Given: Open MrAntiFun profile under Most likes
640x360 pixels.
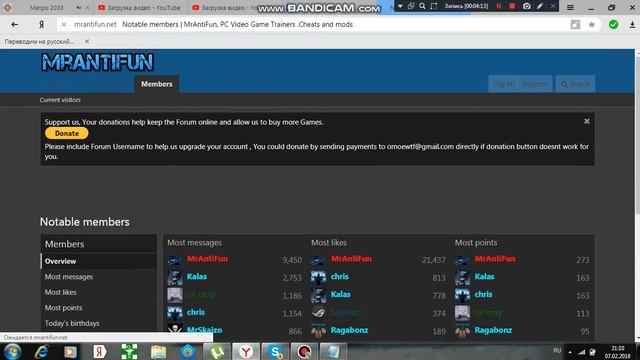Looking at the screenshot, I should coord(351,259).
